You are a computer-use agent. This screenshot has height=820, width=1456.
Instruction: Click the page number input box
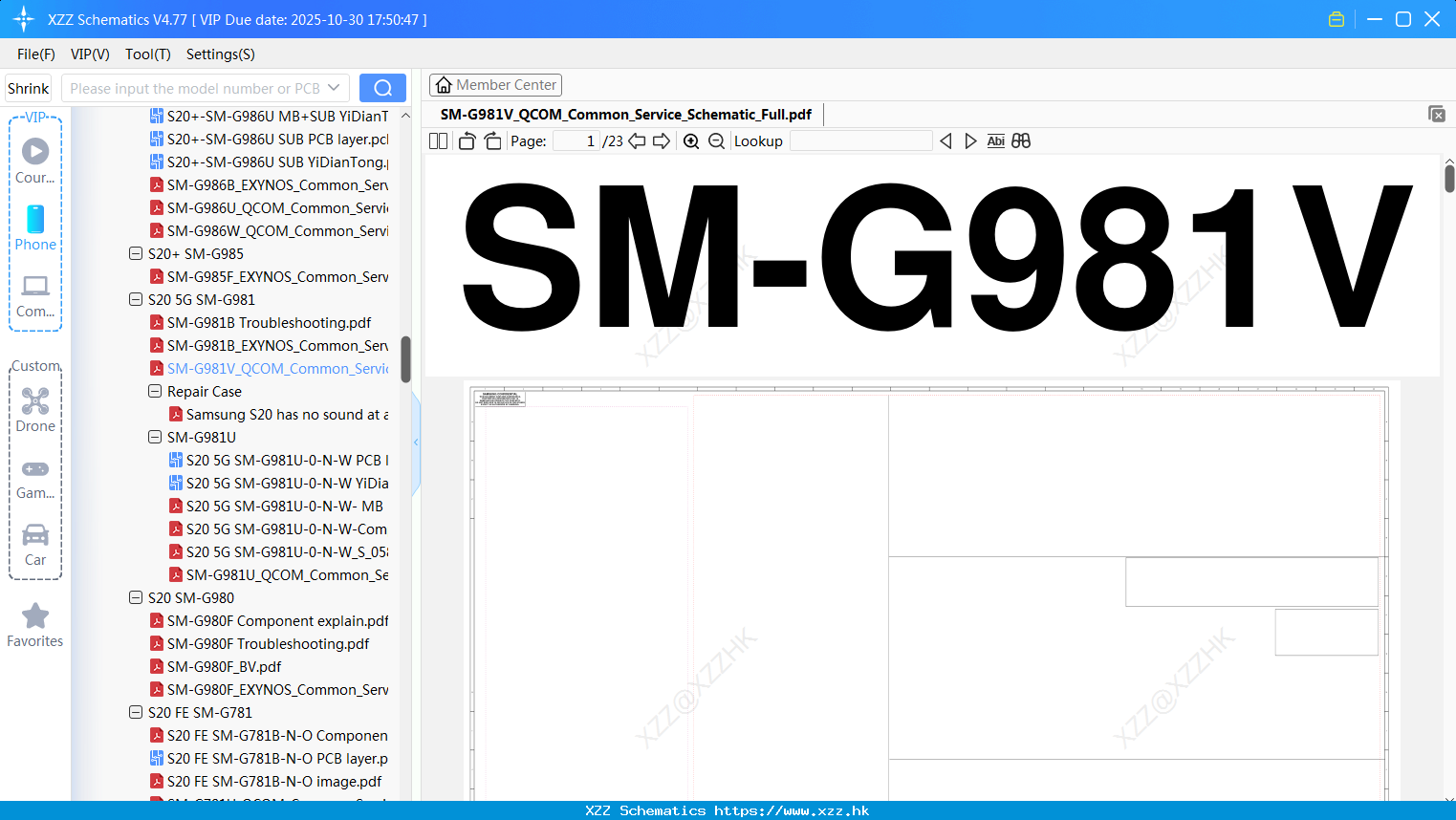click(x=576, y=141)
